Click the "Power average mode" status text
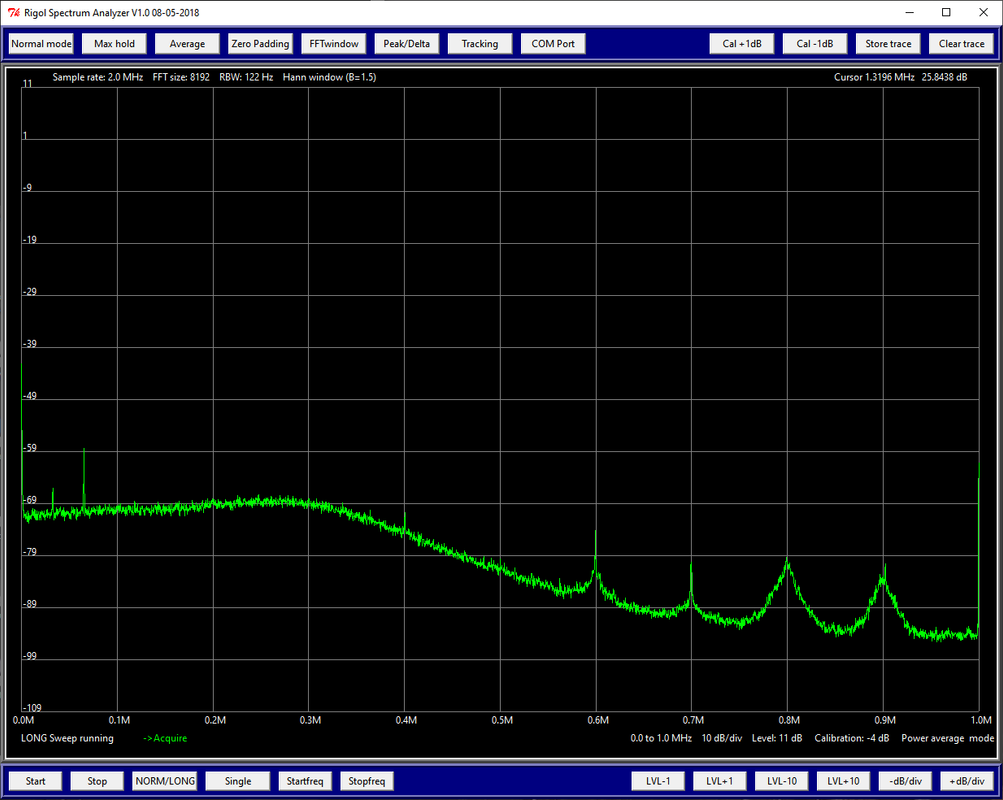 pos(947,738)
